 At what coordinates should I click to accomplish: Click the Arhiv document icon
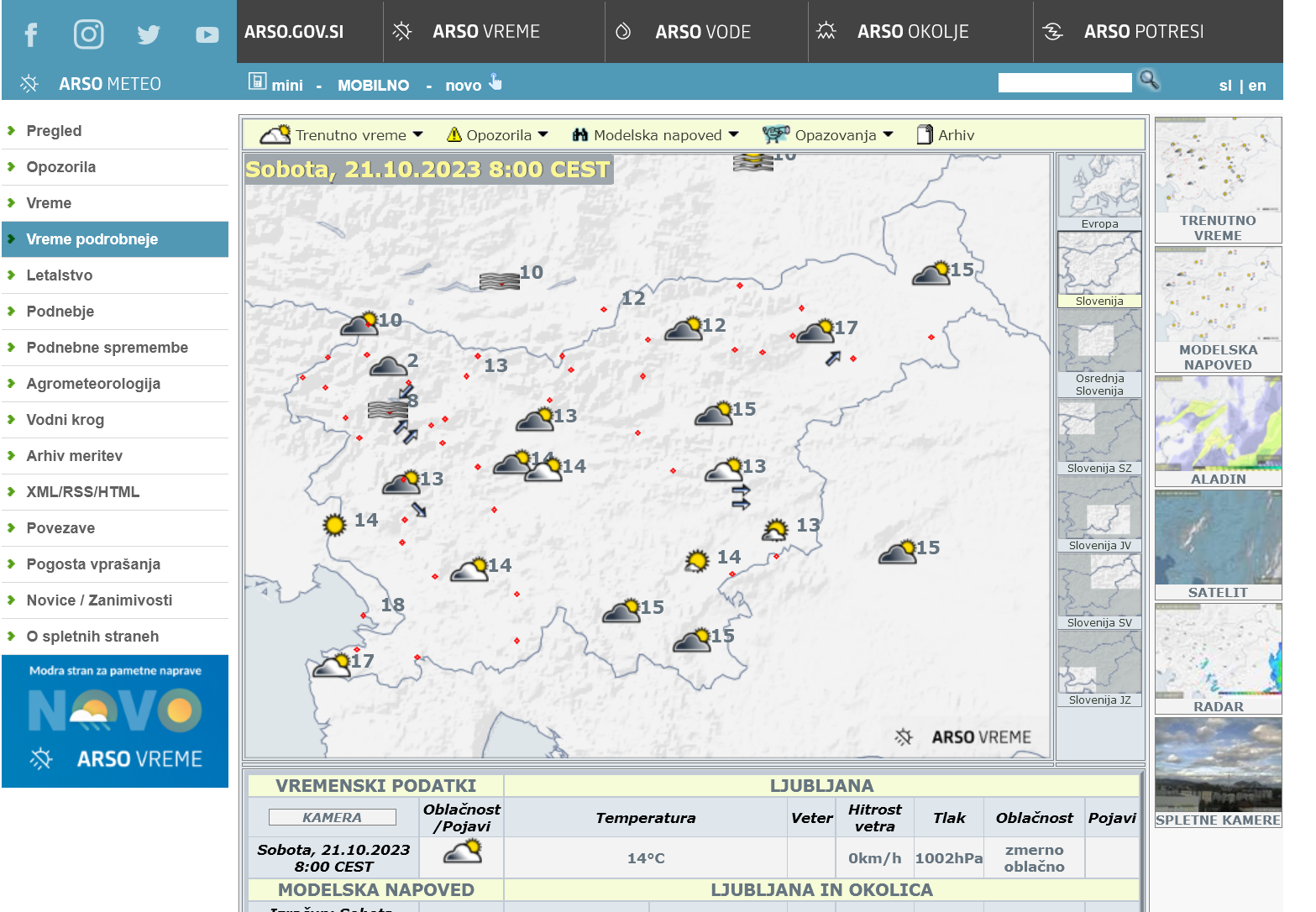point(925,134)
